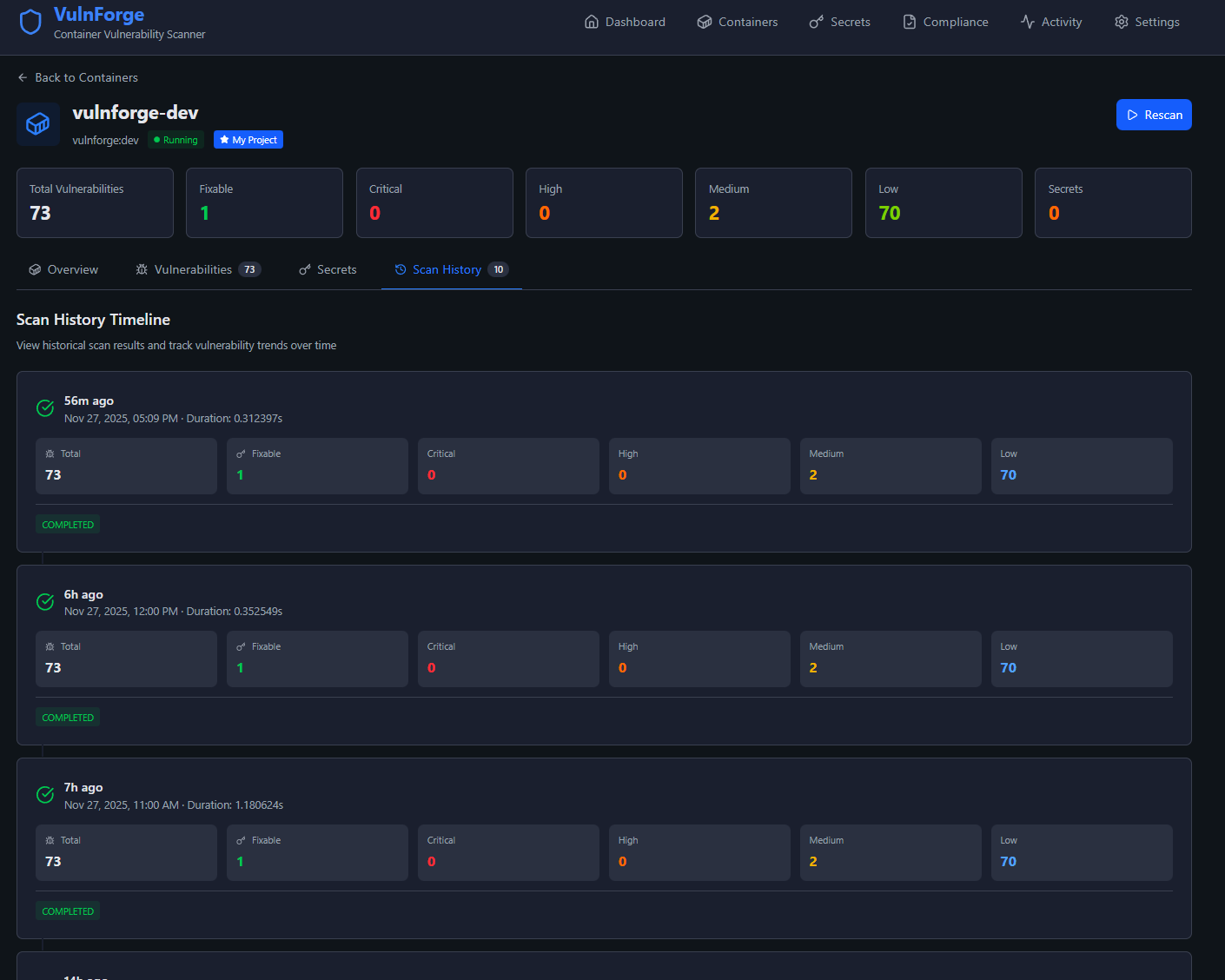Open Secrets in the top navigation bar

point(839,22)
